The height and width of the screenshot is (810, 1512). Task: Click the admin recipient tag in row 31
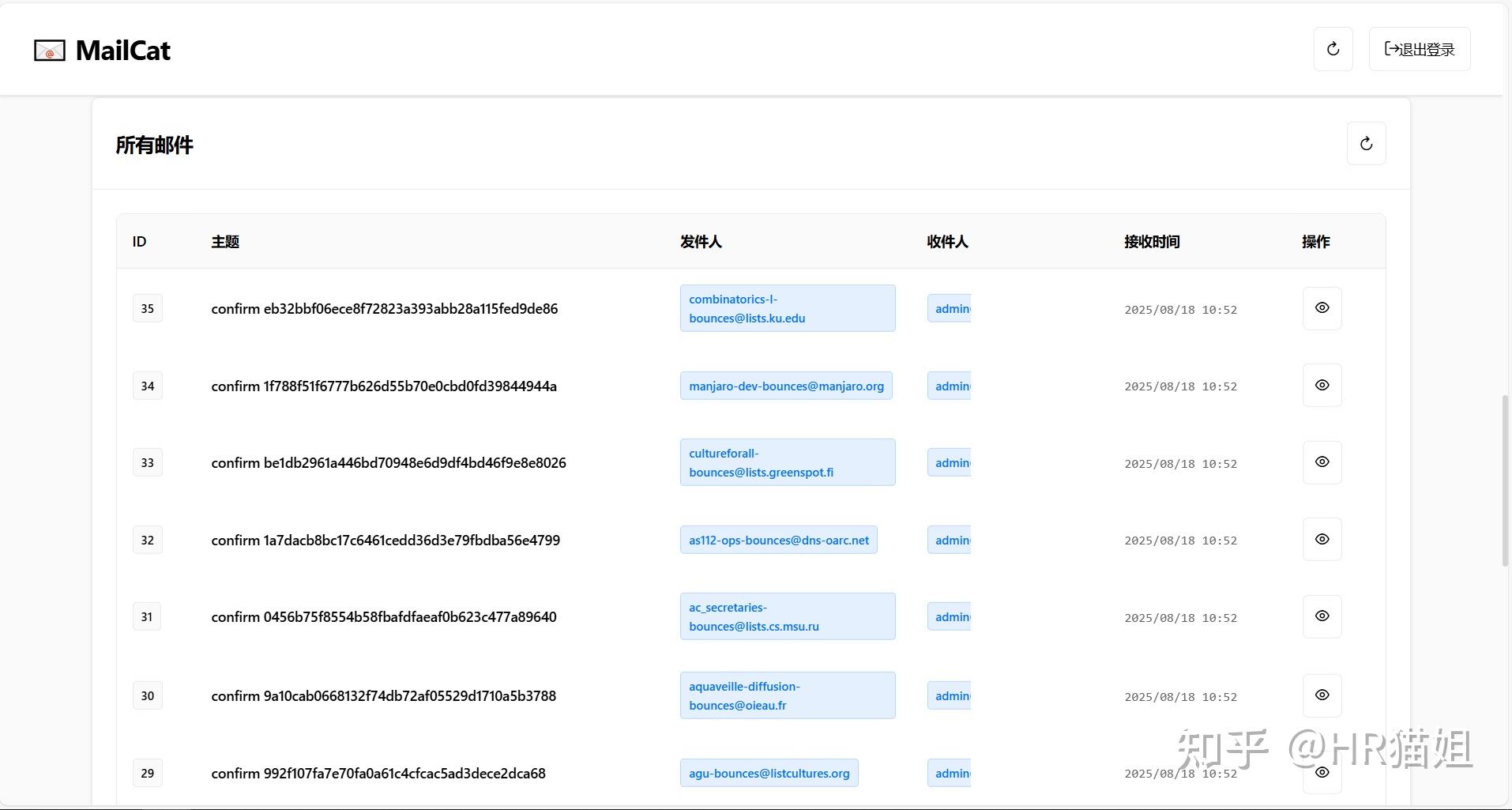[x=949, y=616]
